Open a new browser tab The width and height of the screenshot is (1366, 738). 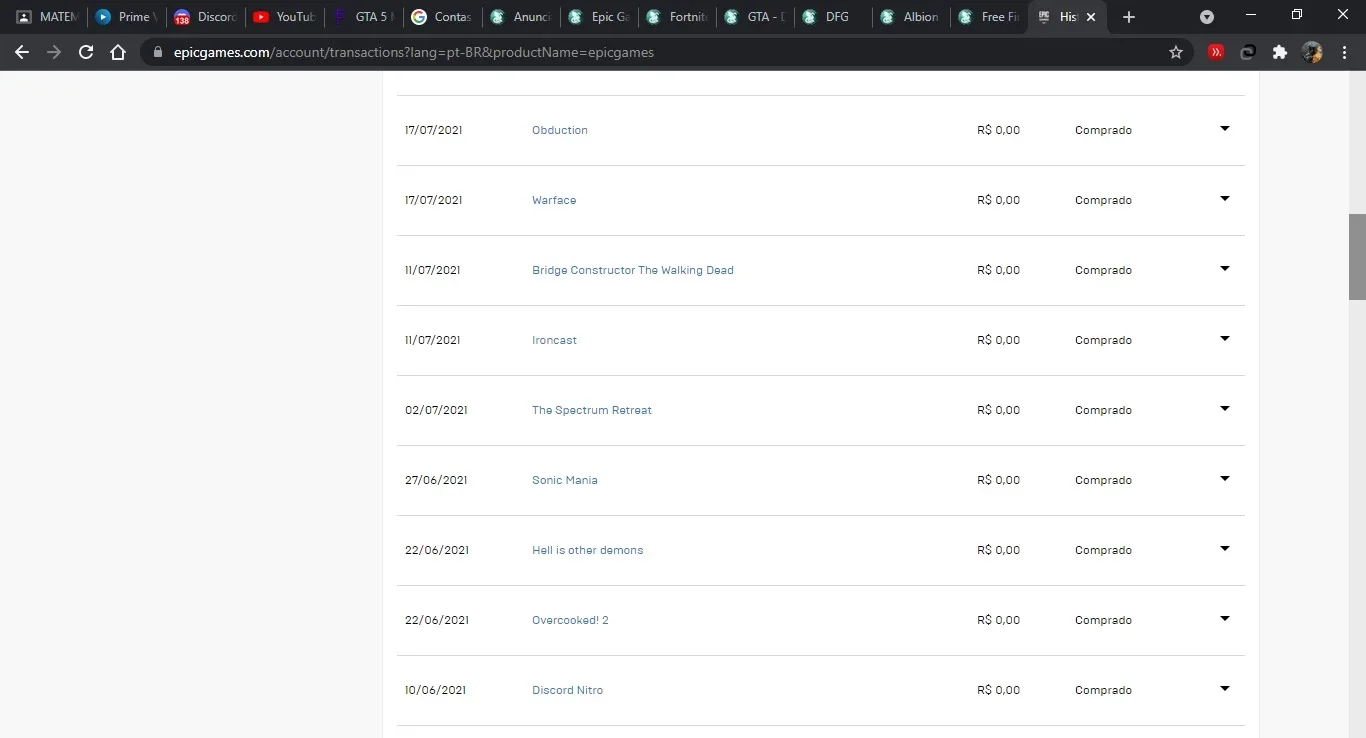point(1129,17)
